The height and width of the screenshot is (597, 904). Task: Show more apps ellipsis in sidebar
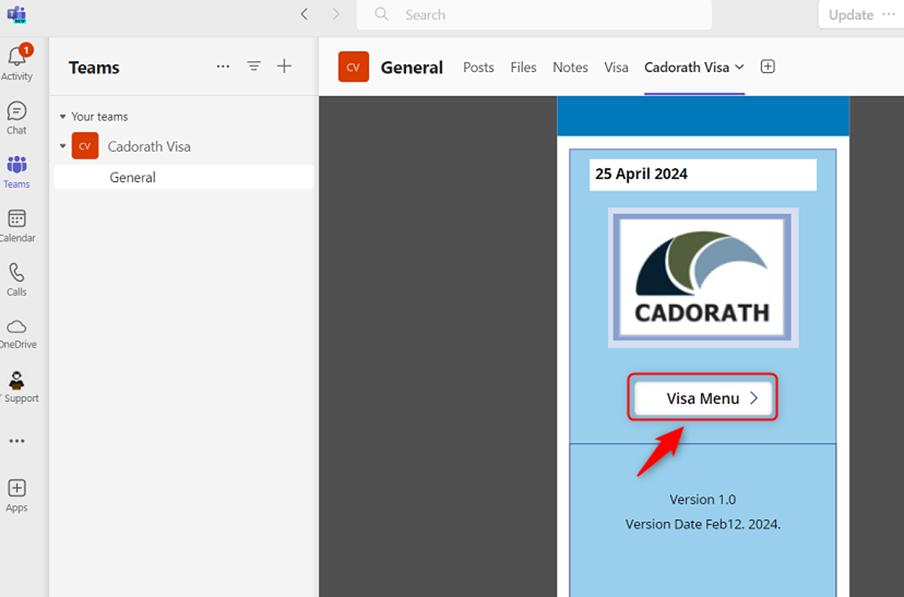pyautogui.click(x=17, y=441)
